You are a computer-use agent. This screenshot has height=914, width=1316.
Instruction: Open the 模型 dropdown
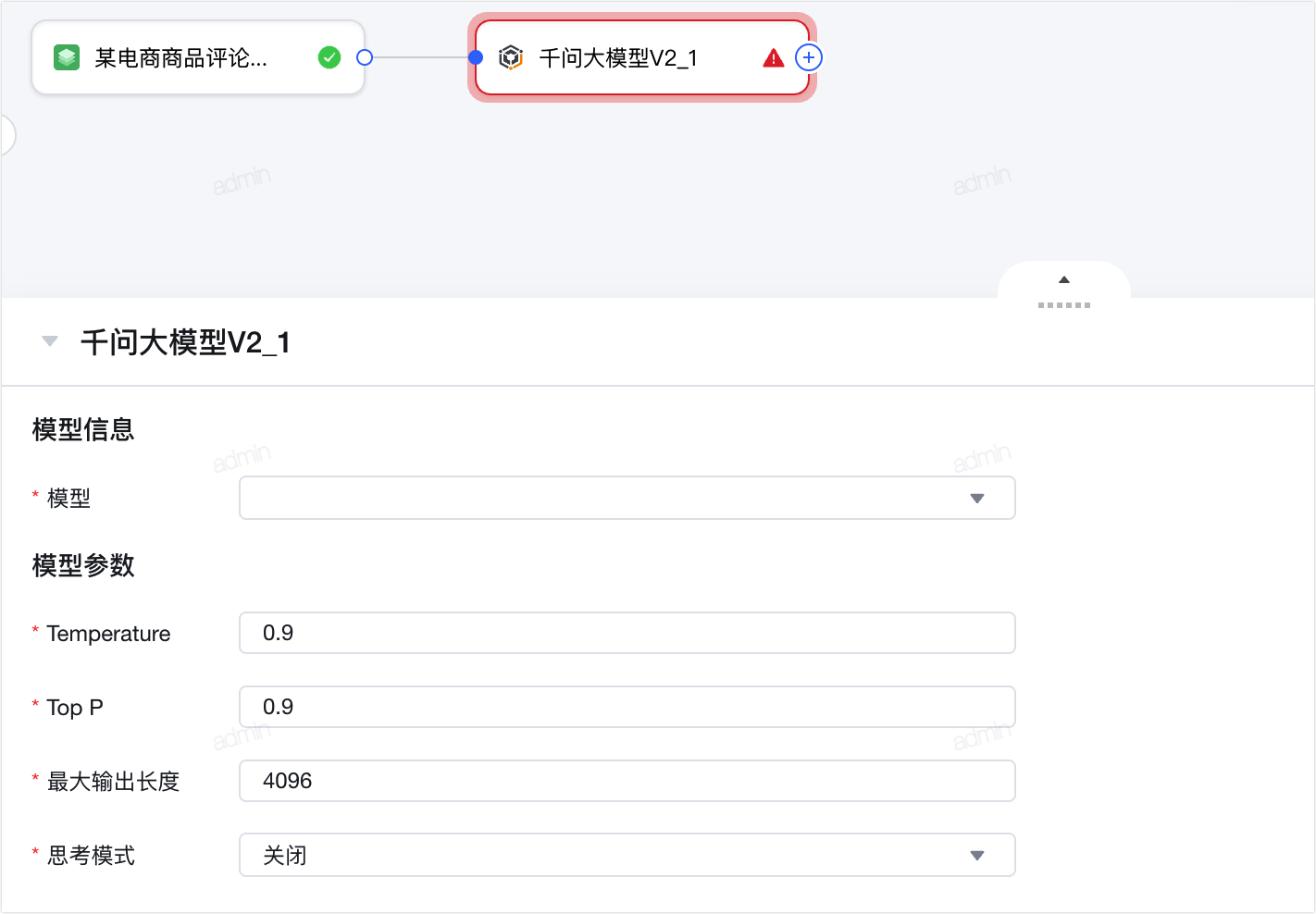click(x=627, y=498)
